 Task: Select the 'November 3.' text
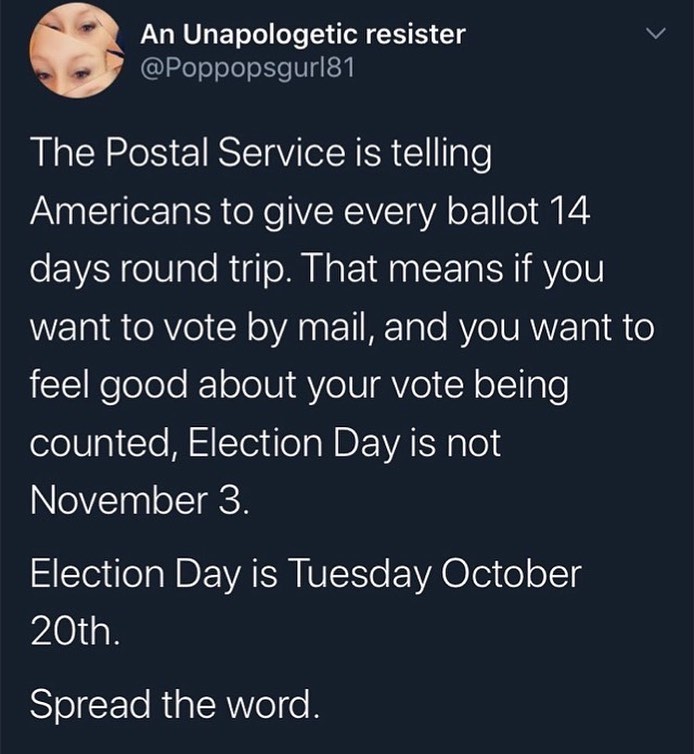[140, 501]
